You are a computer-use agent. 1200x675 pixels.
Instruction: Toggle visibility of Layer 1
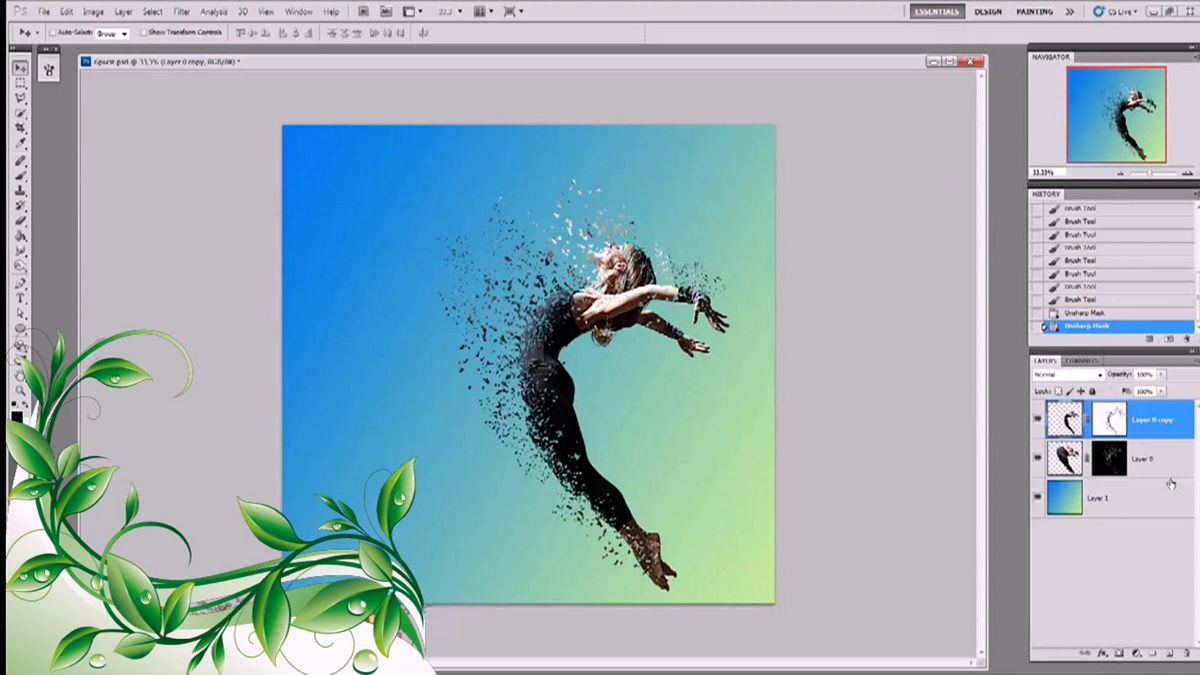click(1037, 497)
